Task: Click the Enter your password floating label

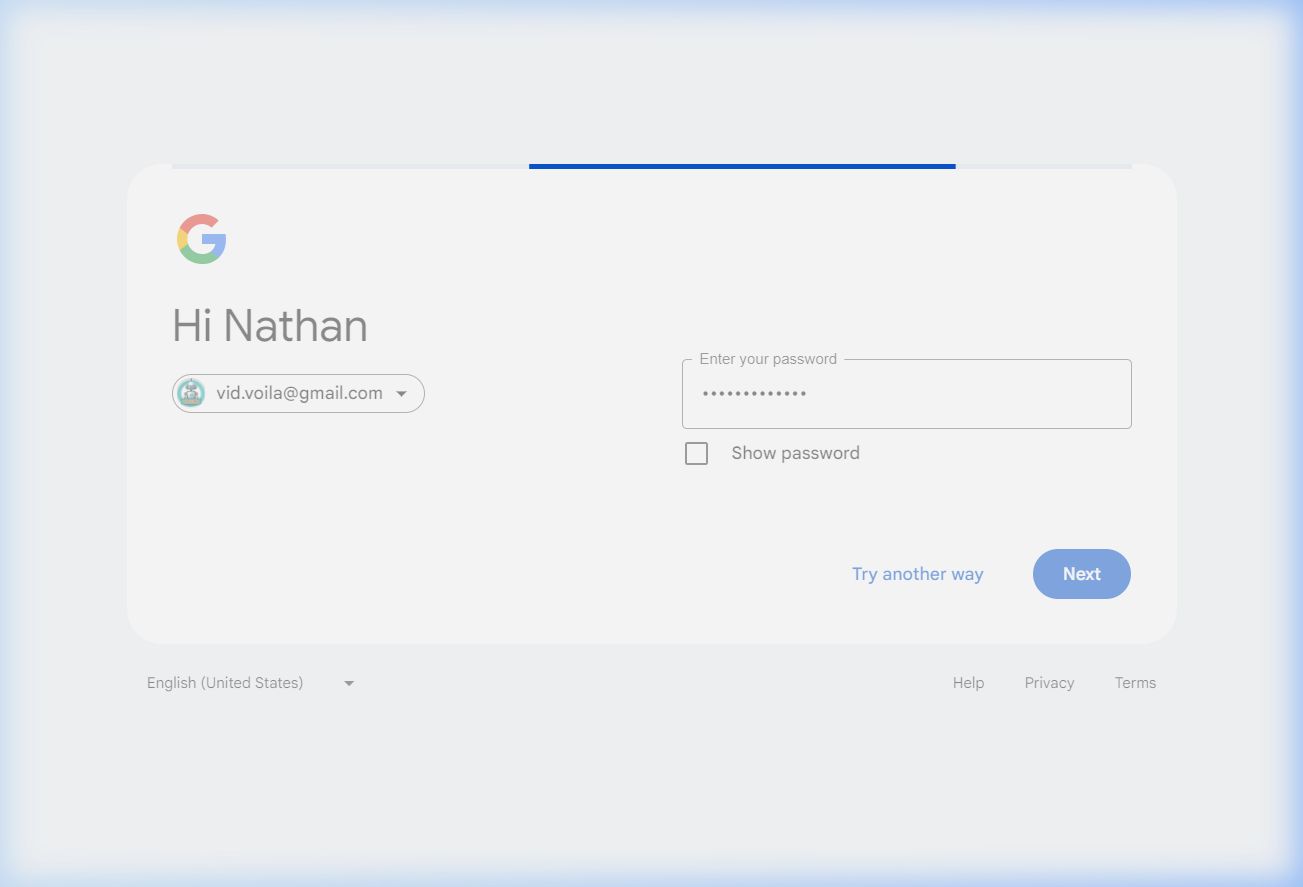Action: click(x=767, y=359)
